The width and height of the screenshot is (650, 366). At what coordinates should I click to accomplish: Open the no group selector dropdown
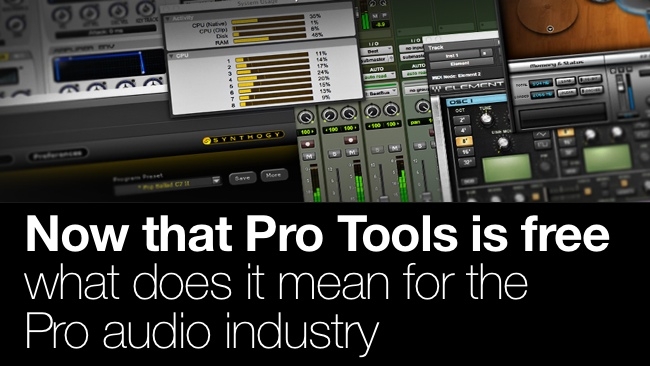point(417,90)
